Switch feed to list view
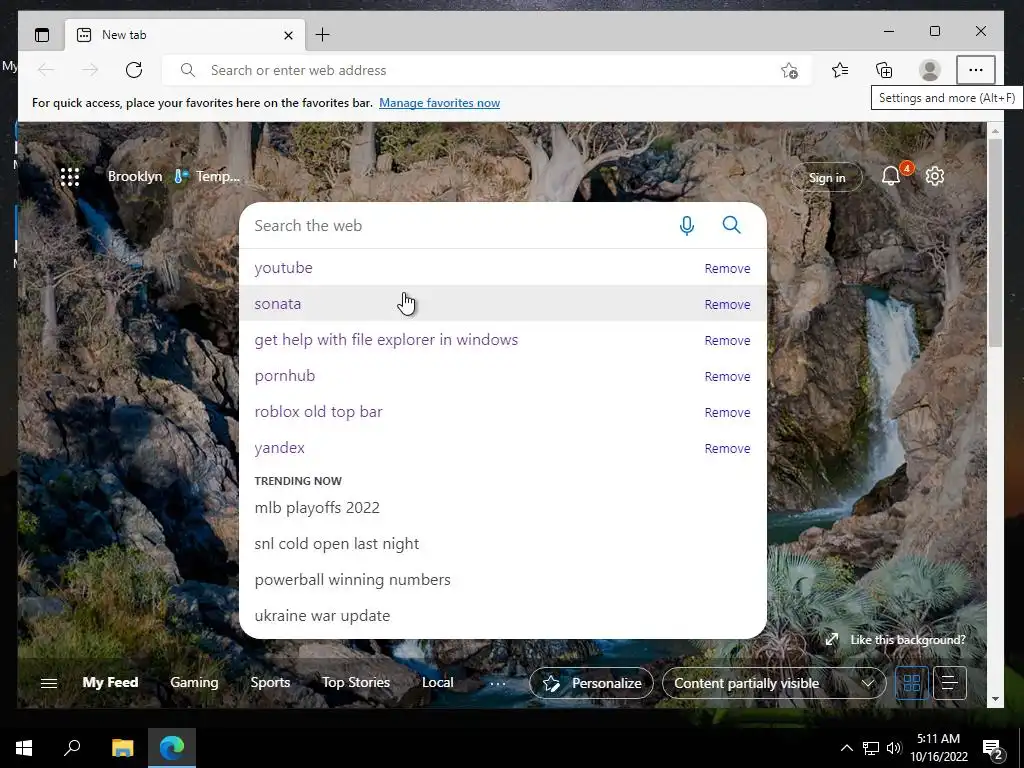 pyautogui.click(x=950, y=683)
